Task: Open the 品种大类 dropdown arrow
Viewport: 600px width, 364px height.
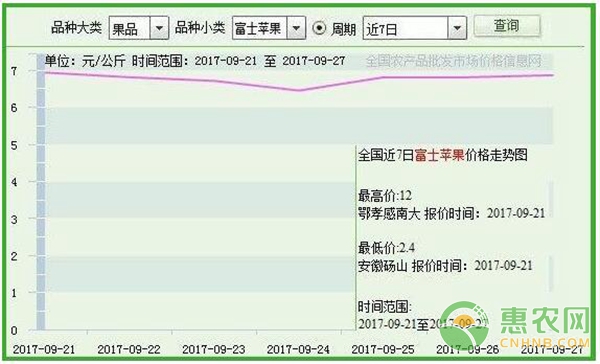Action: [x=159, y=28]
